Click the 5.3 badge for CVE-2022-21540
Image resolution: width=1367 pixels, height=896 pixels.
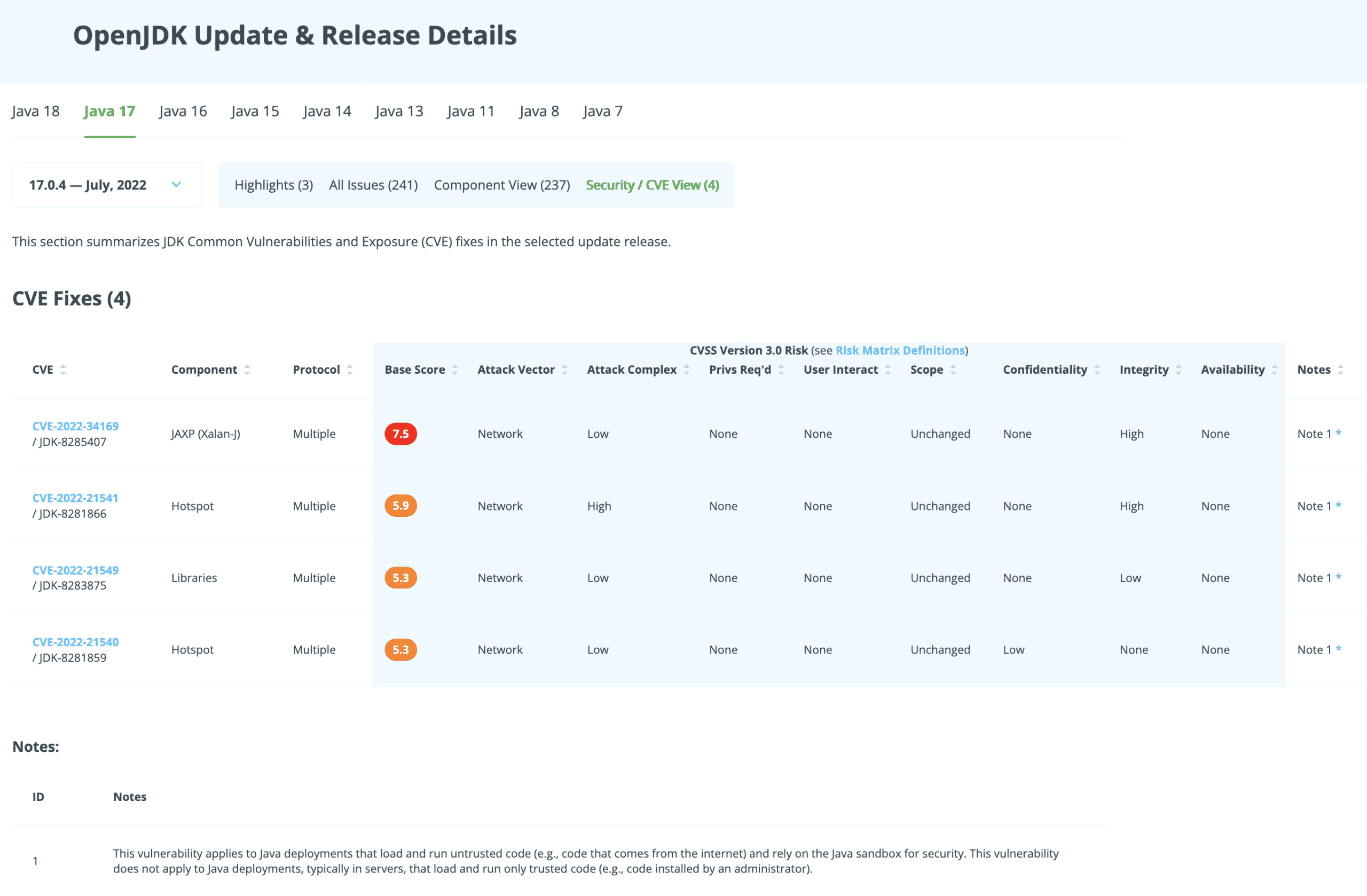click(x=401, y=650)
